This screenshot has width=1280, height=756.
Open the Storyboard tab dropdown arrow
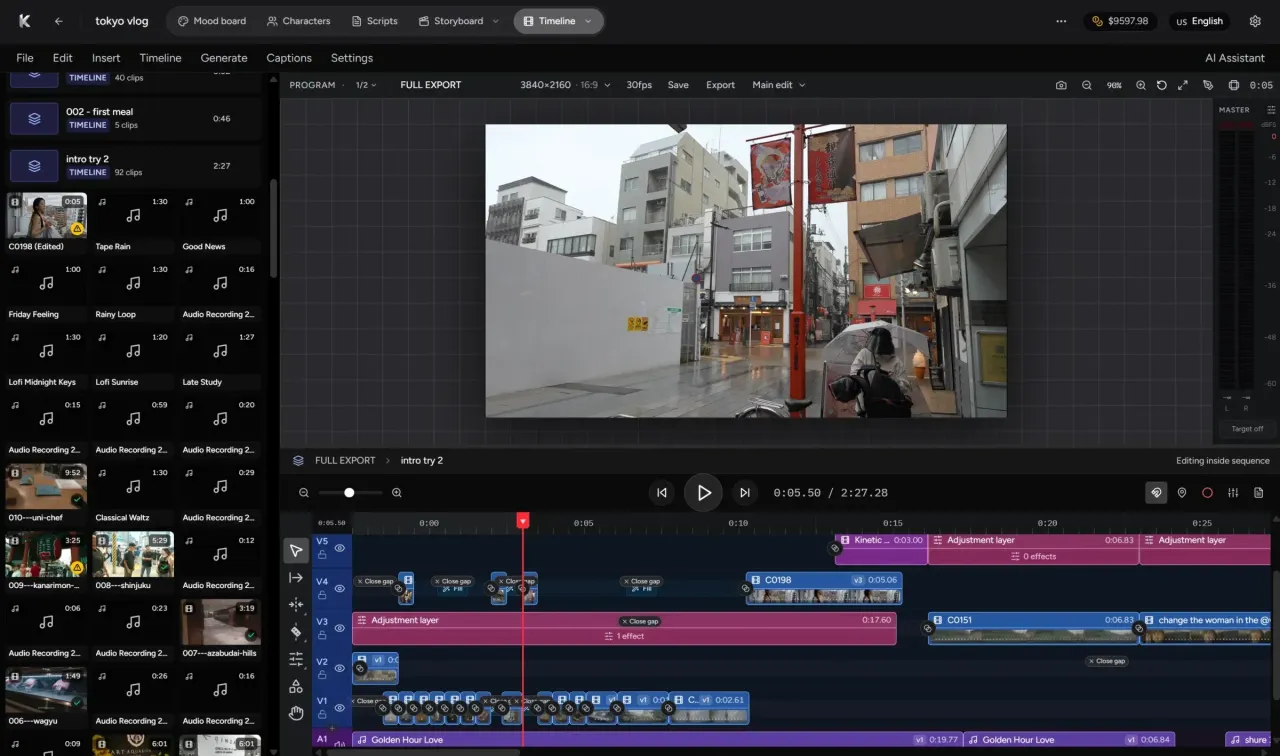[x=495, y=21]
